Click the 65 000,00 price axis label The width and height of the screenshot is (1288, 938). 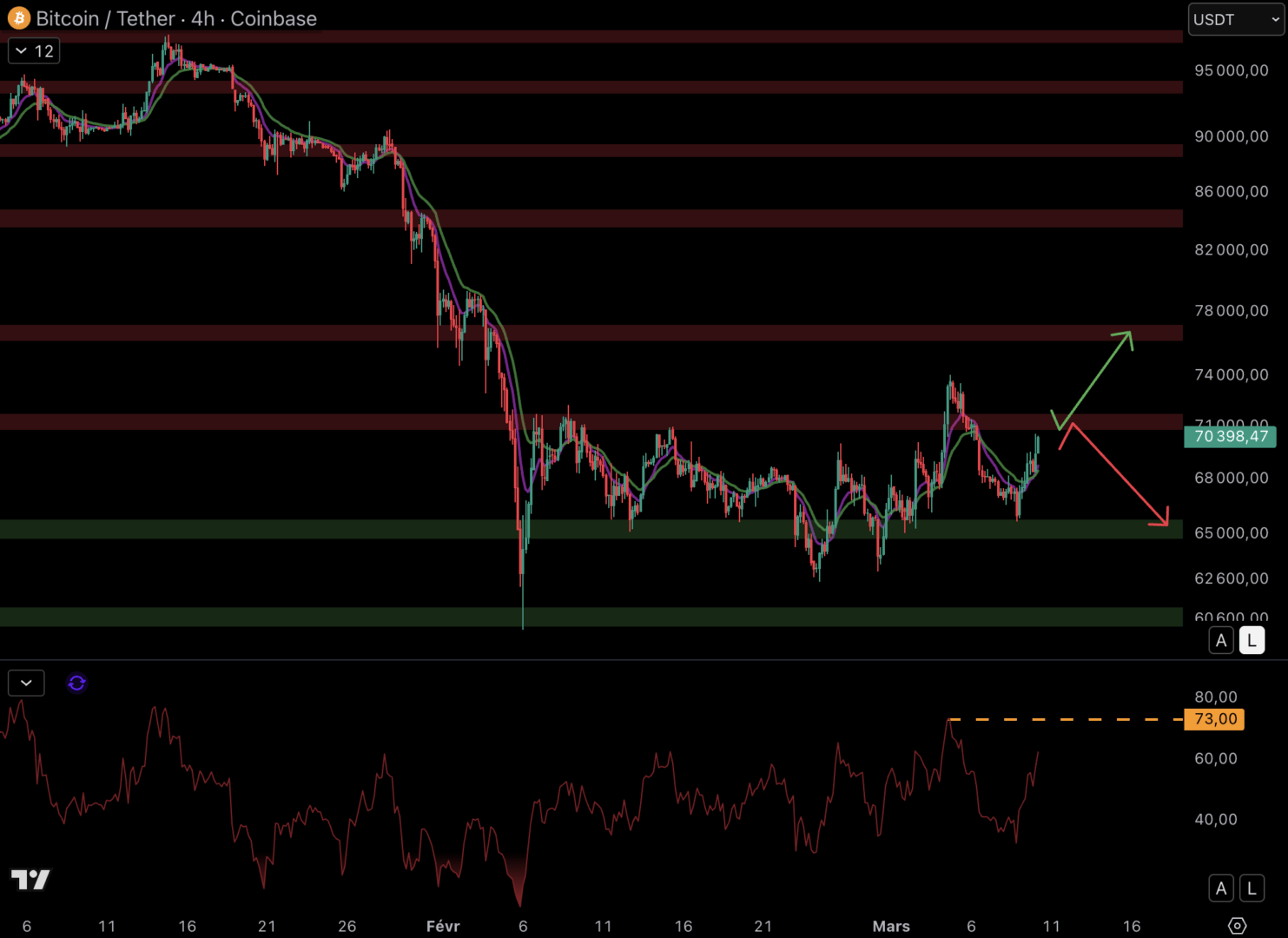point(1232,533)
